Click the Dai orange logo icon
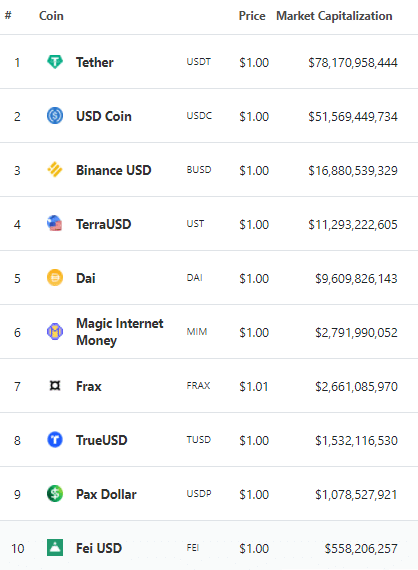 point(55,278)
